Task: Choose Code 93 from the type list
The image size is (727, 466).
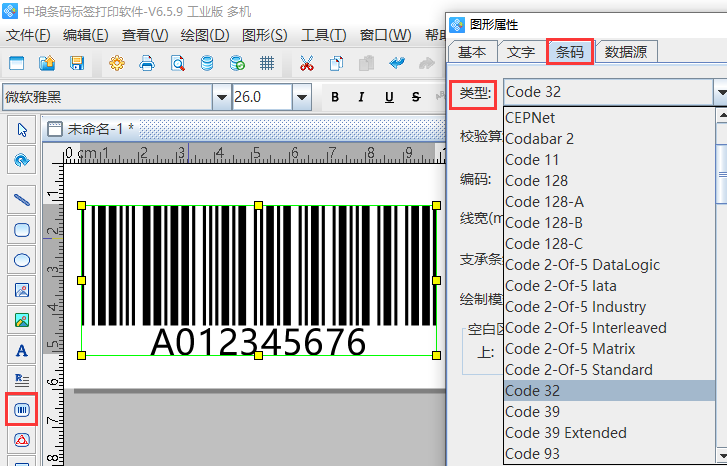Action: click(610, 453)
